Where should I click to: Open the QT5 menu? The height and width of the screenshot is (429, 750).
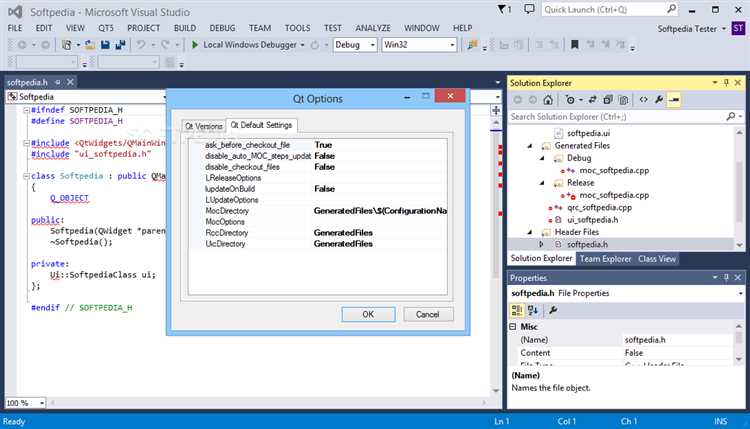click(x=106, y=28)
